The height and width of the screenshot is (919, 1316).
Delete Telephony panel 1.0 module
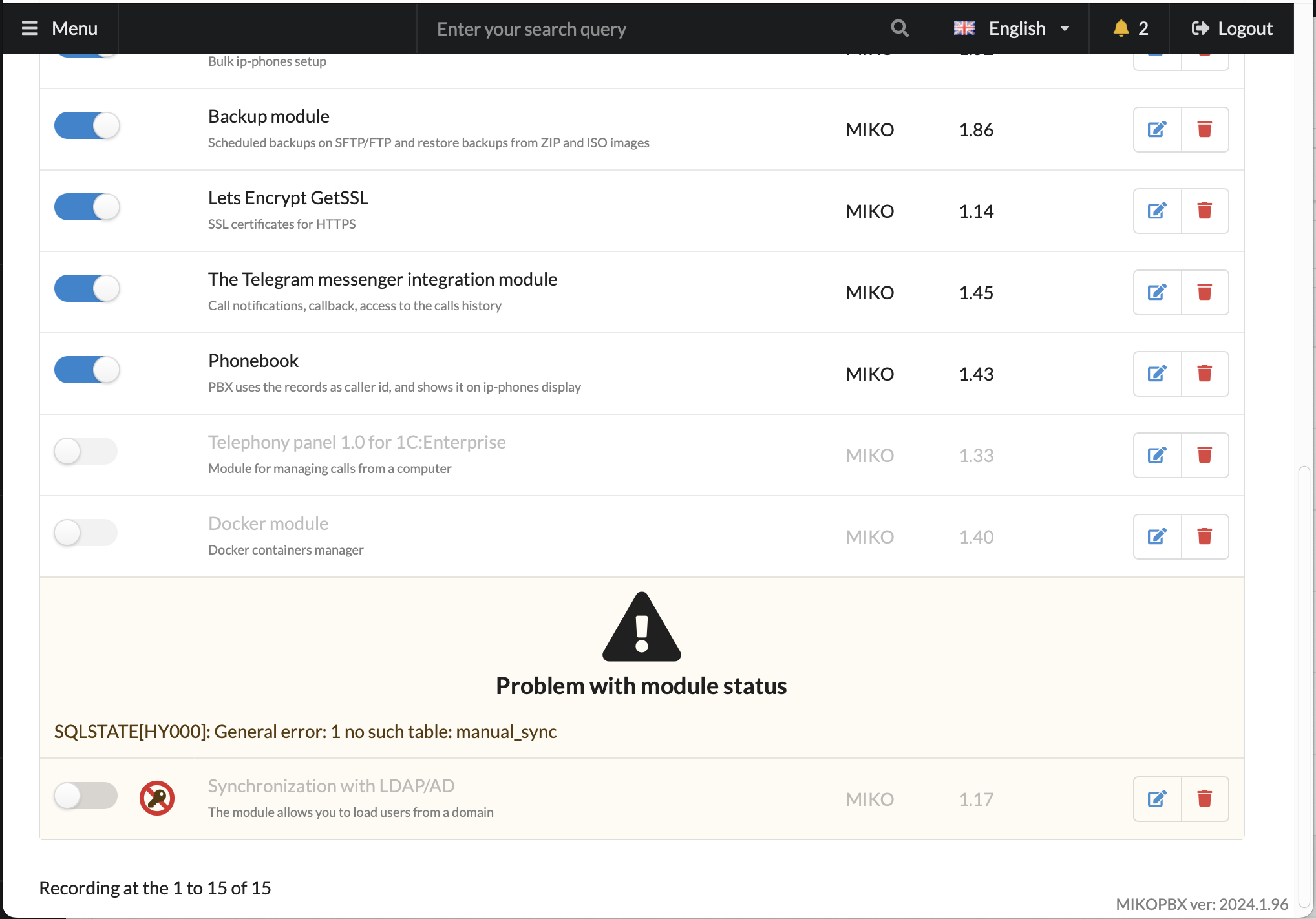1204,455
